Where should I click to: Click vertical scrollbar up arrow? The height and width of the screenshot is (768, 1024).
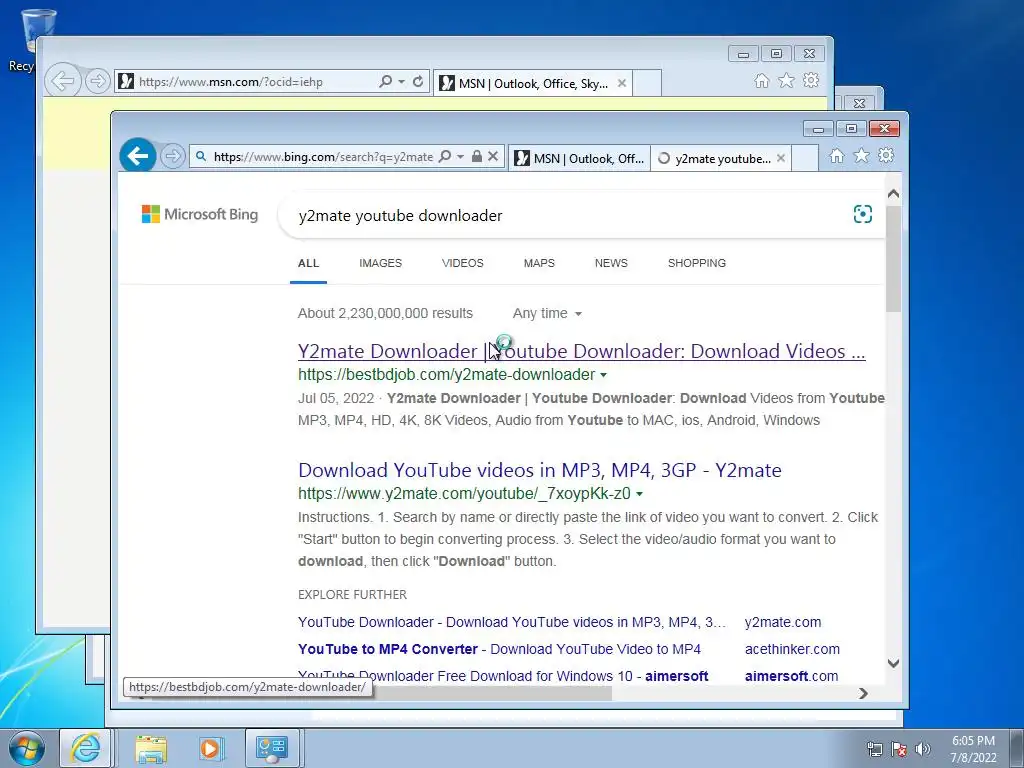(893, 193)
